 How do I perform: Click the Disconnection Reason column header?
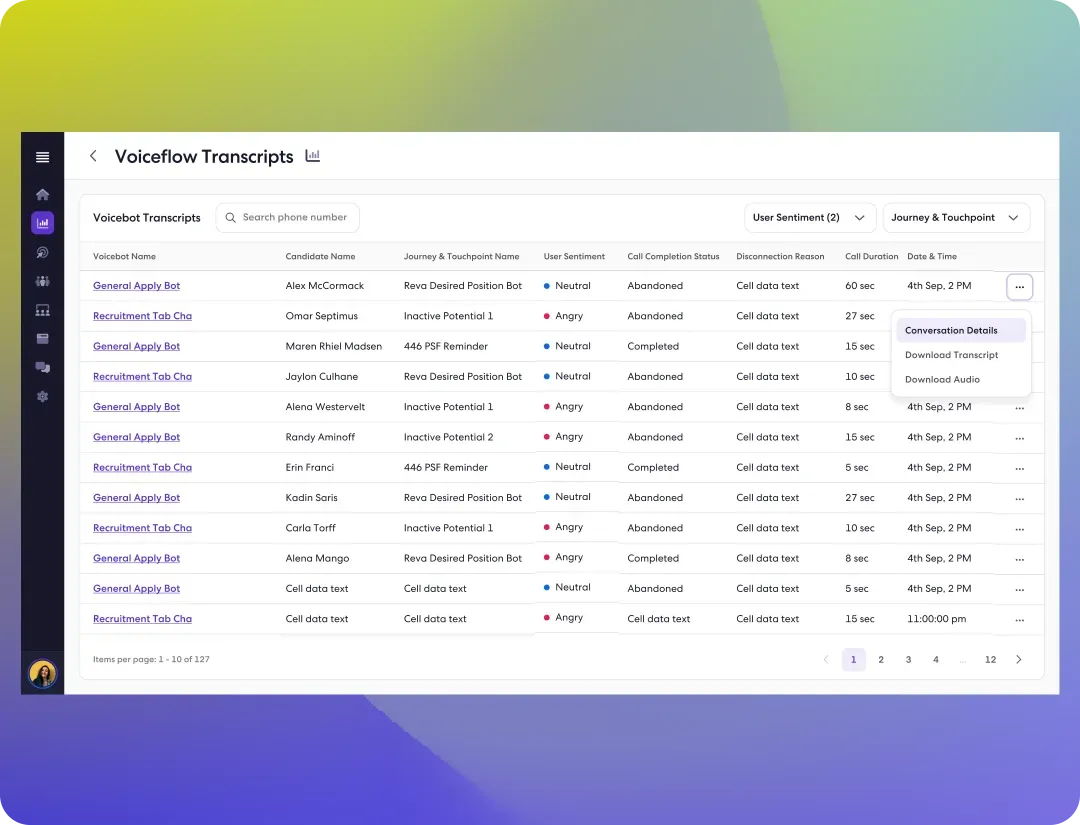point(780,256)
